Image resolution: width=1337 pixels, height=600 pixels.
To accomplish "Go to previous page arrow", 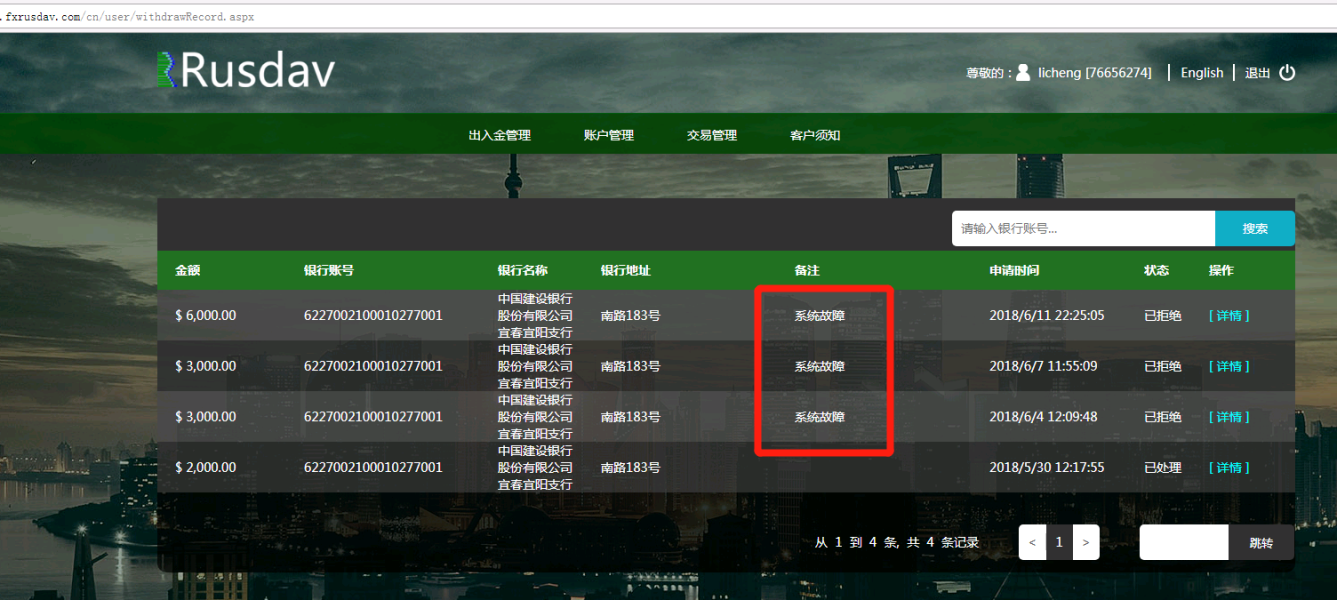I will [x=1032, y=543].
